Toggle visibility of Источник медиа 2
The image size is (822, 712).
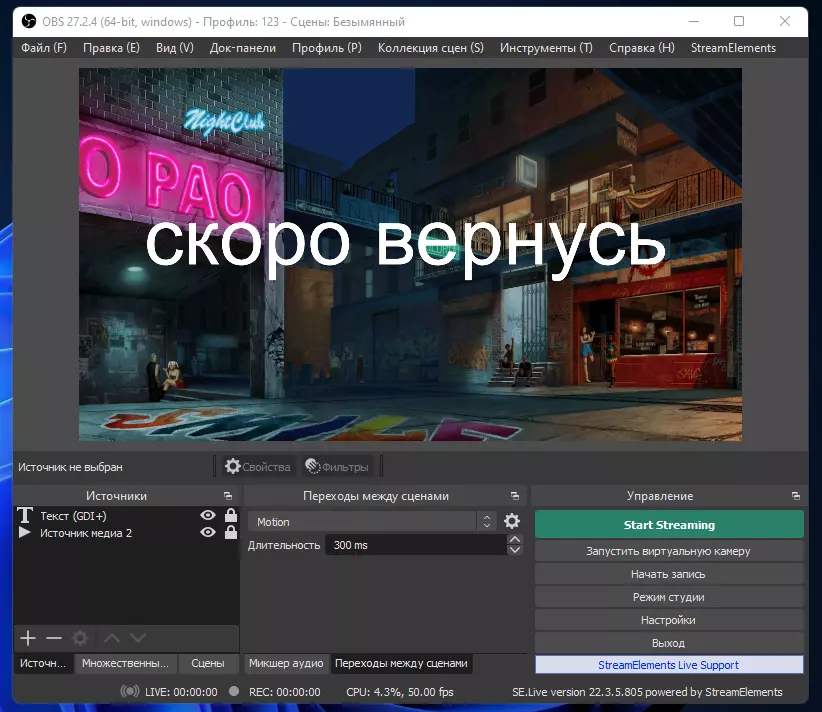tap(208, 533)
